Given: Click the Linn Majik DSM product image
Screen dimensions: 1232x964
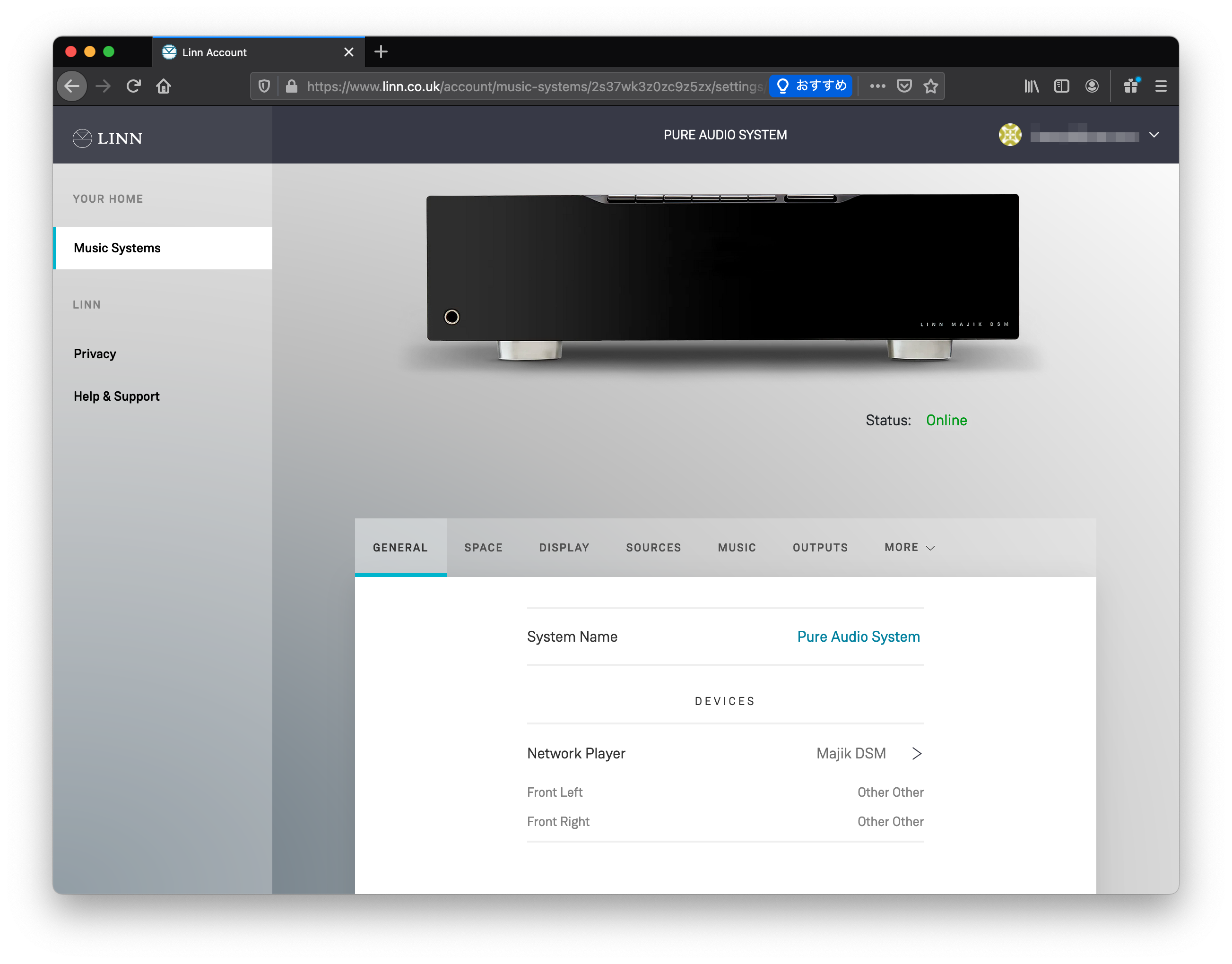Looking at the screenshot, I should (722, 276).
